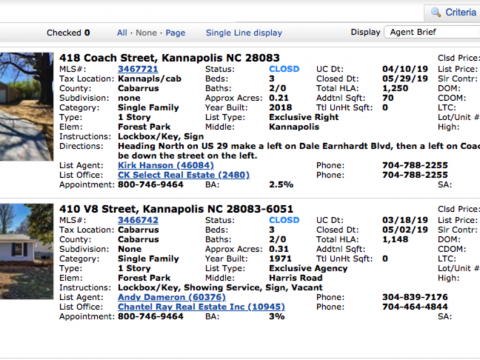
Task: Click Lockbox/Key, Sign instructions text
Action: click(x=161, y=137)
